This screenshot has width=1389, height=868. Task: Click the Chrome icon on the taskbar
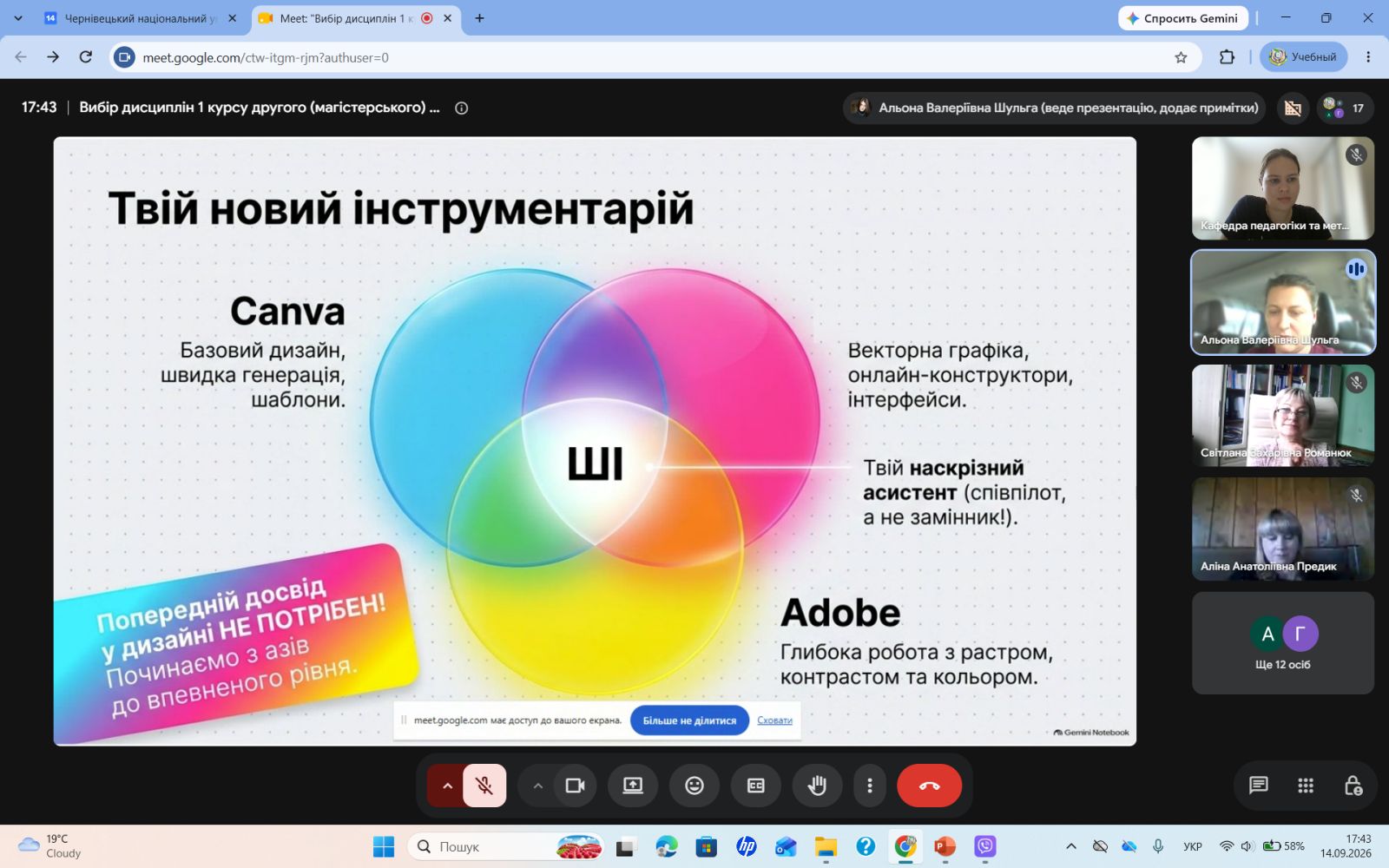(x=905, y=846)
